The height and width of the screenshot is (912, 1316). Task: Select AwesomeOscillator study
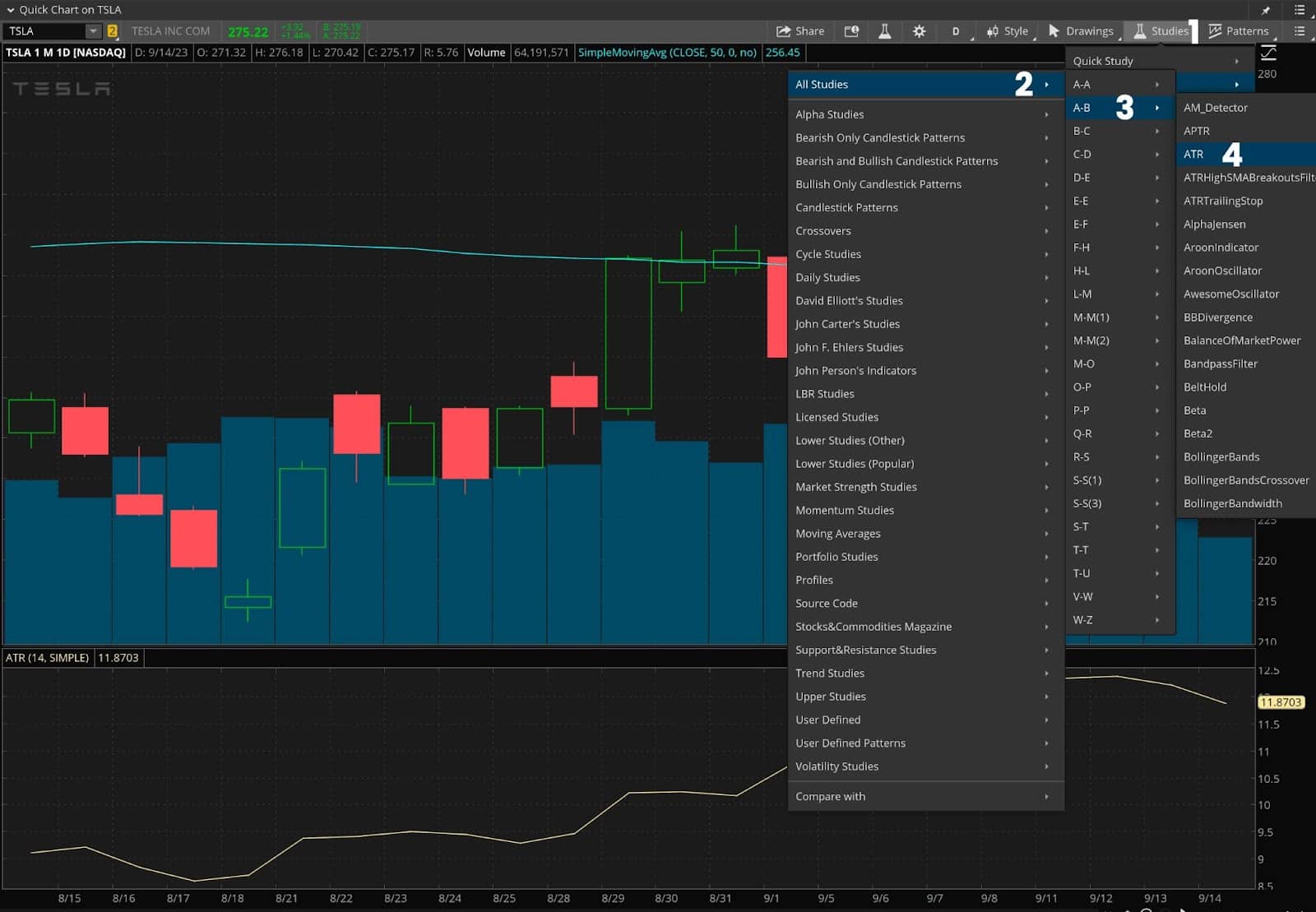(1247, 294)
